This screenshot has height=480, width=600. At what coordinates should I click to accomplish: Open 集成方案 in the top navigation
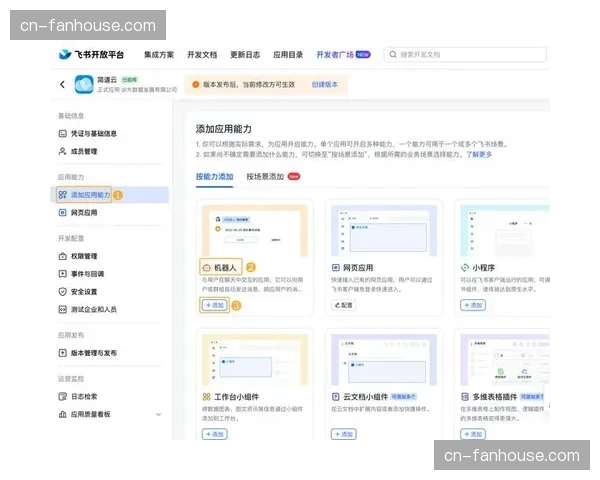pos(159,55)
